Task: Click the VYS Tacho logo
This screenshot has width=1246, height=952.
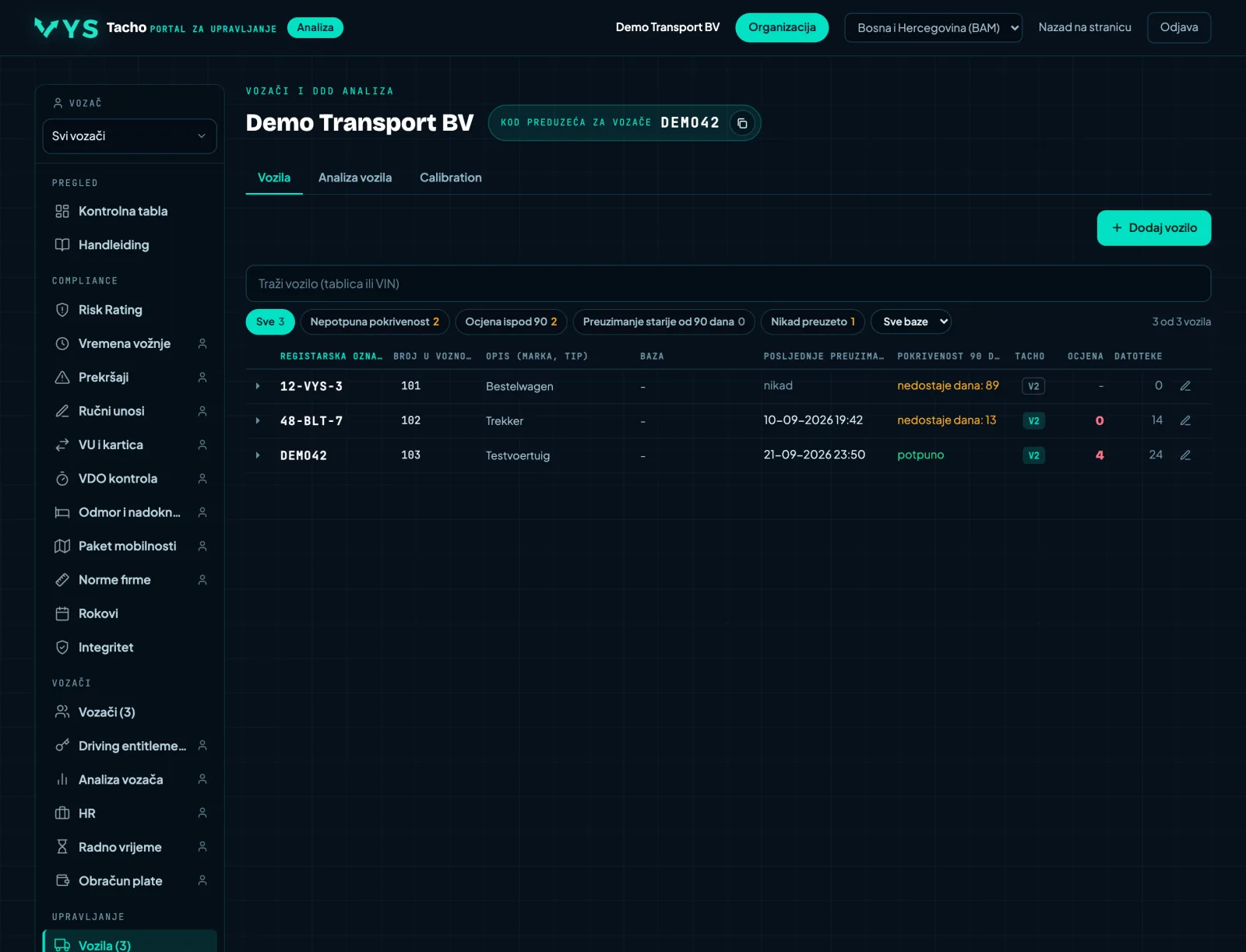Action: pyautogui.click(x=66, y=28)
